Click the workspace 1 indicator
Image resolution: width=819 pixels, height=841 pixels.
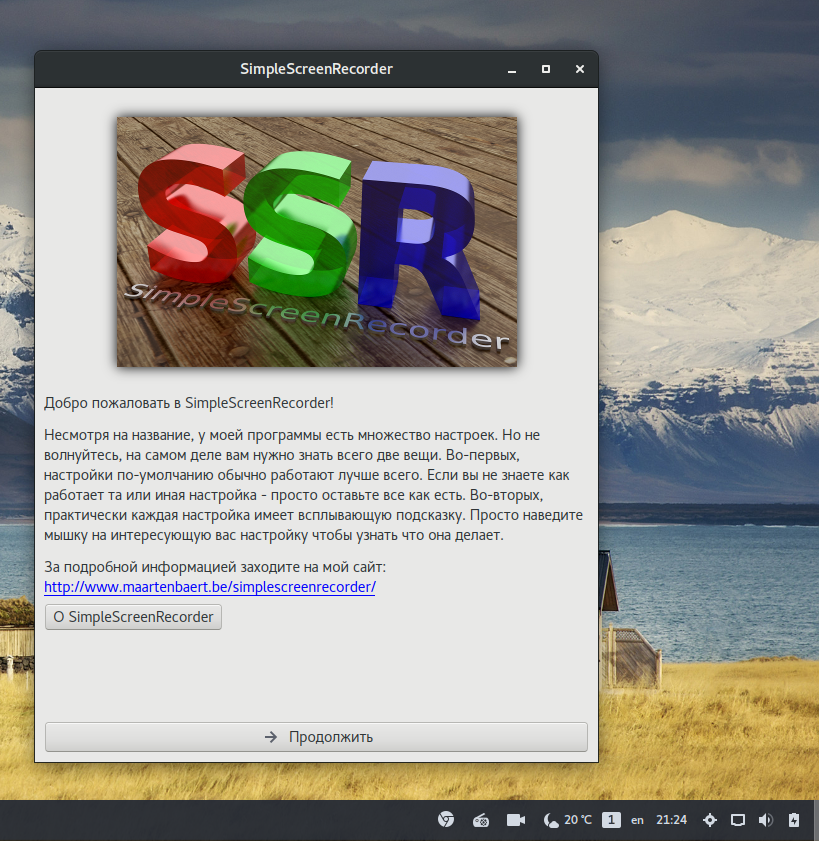[611, 820]
